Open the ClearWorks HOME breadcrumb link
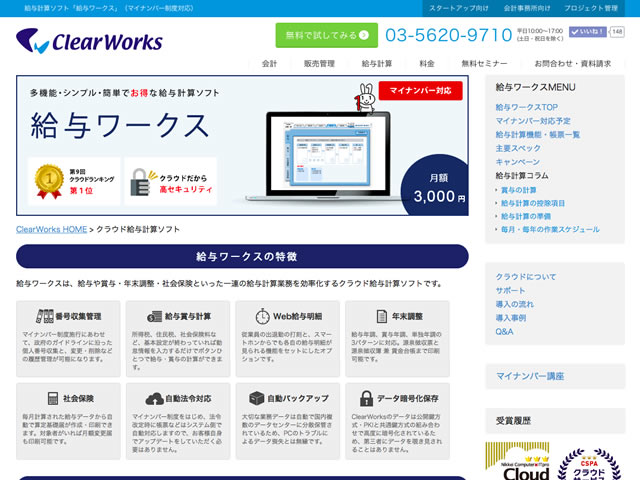The width and height of the screenshot is (640, 480). click(51, 229)
